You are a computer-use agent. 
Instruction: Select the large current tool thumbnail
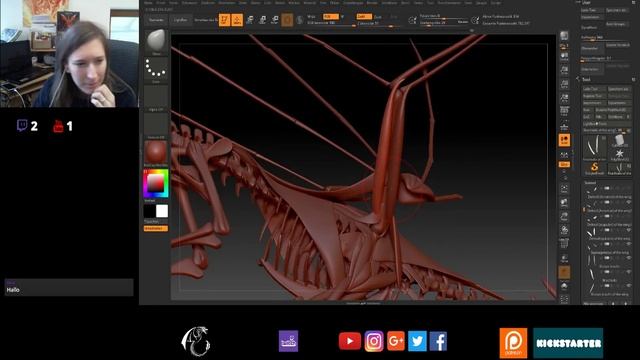595,147
